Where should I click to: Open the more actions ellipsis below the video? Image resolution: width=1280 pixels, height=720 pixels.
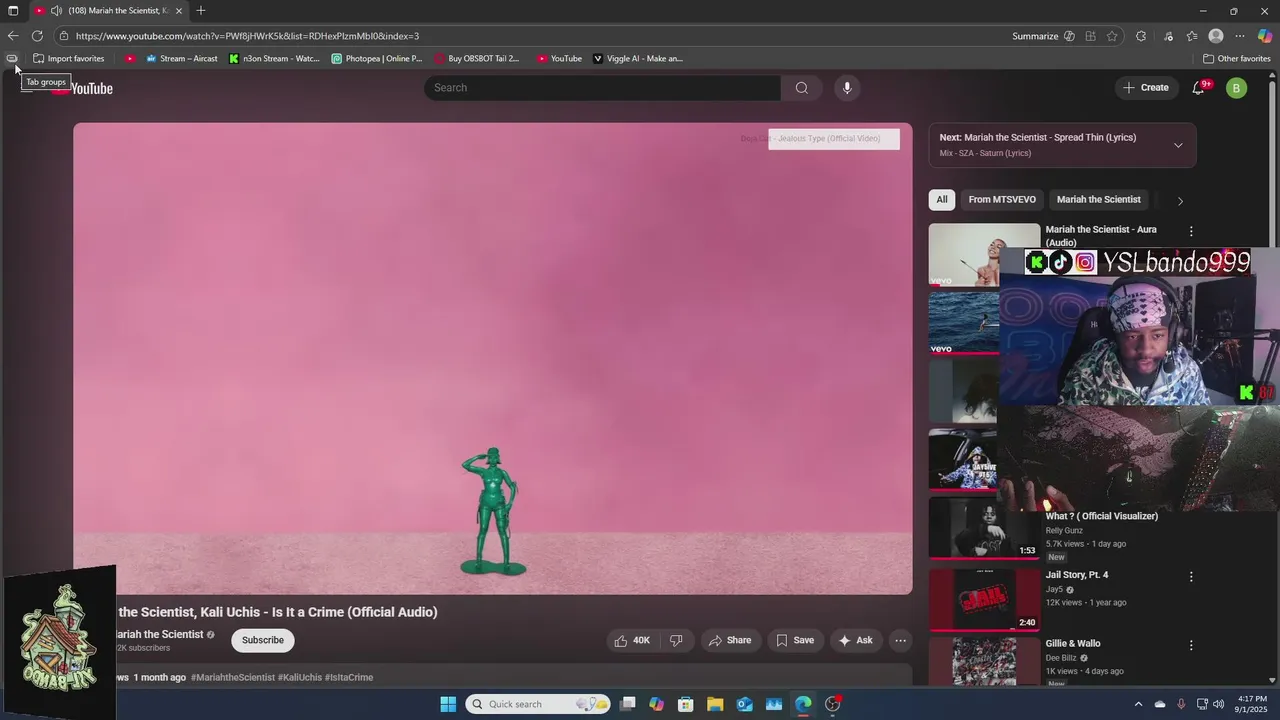900,640
